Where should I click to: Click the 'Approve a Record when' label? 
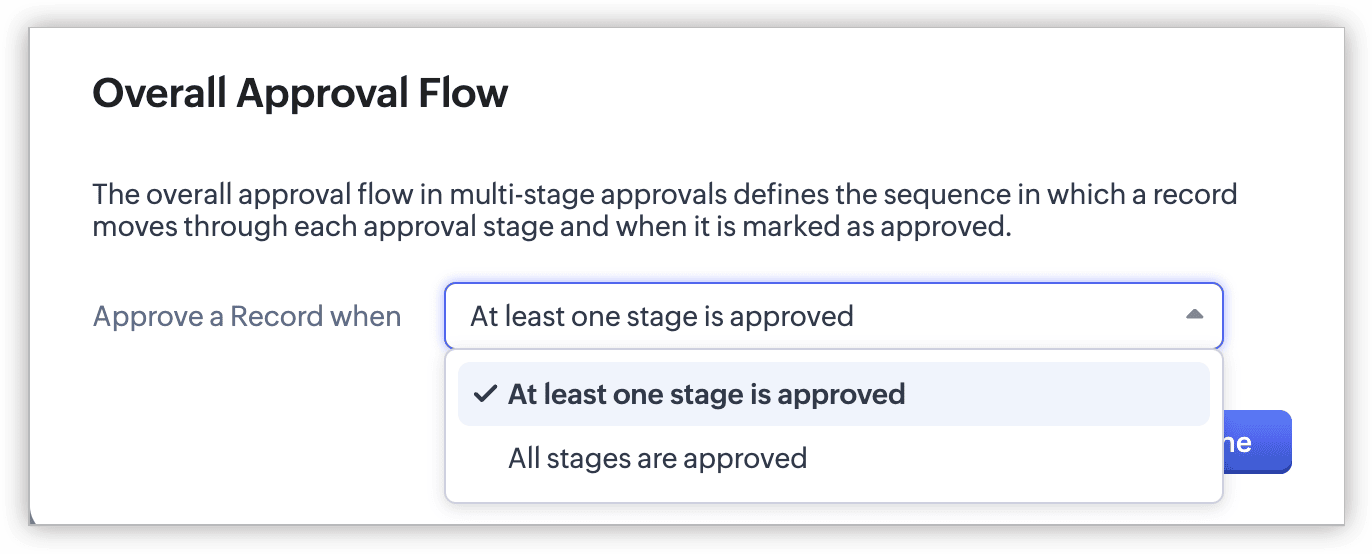[x=247, y=317]
